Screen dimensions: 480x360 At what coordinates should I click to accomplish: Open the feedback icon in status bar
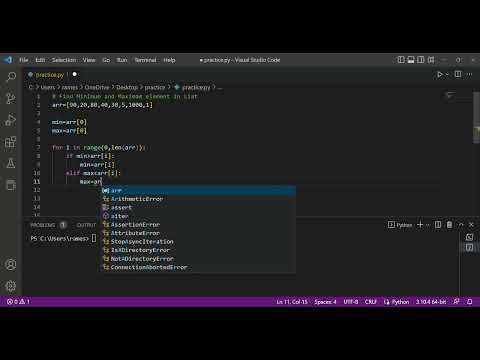tap(456, 302)
